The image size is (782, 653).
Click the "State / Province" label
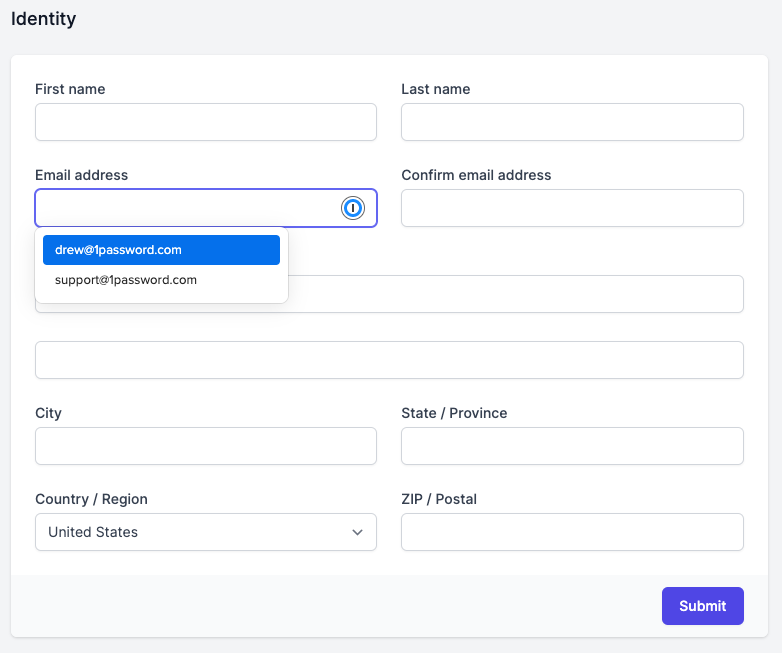pyautogui.click(x=454, y=413)
